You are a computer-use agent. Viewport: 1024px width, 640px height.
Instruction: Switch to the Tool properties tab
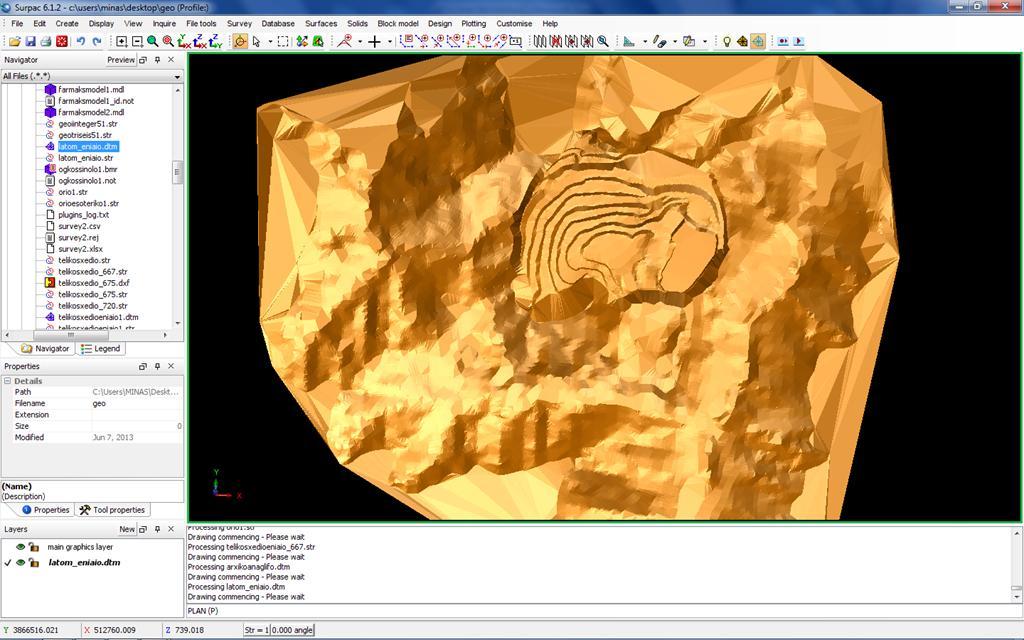point(112,510)
